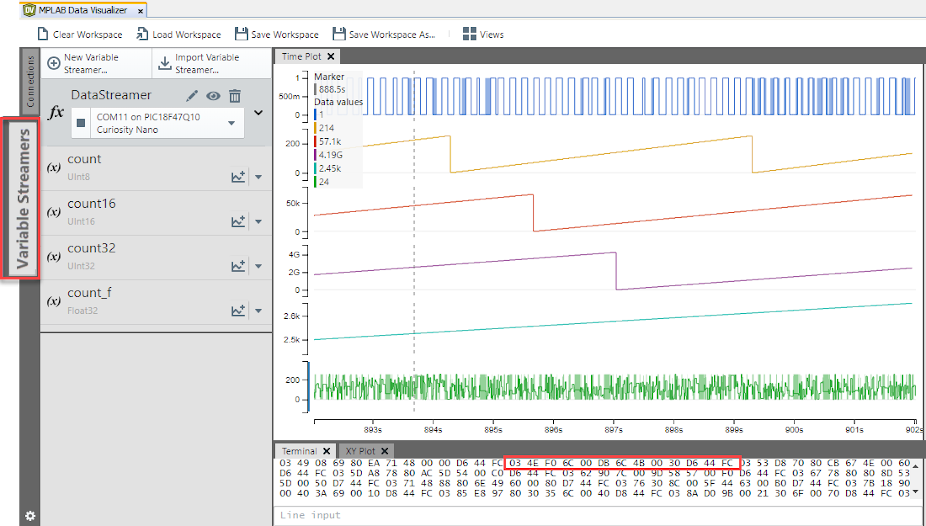Image resolution: width=926 pixels, height=526 pixels.
Task: Open the count variable plot dropdown
Action: (259, 177)
